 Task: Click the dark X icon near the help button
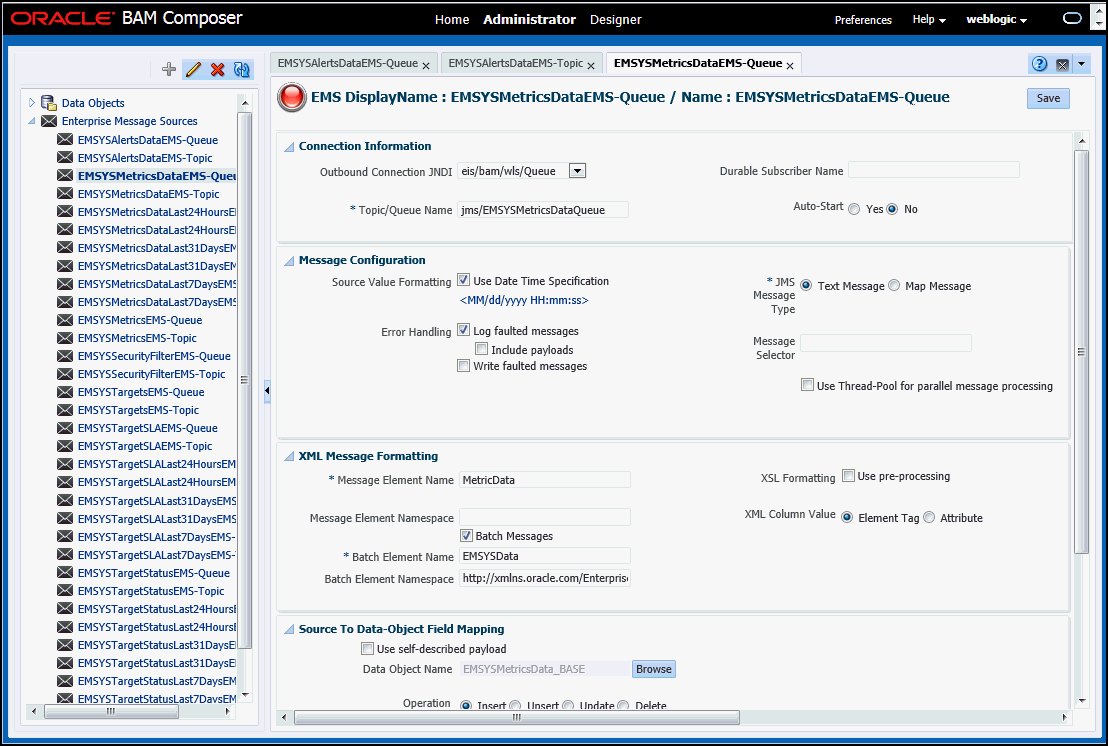[x=1062, y=63]
